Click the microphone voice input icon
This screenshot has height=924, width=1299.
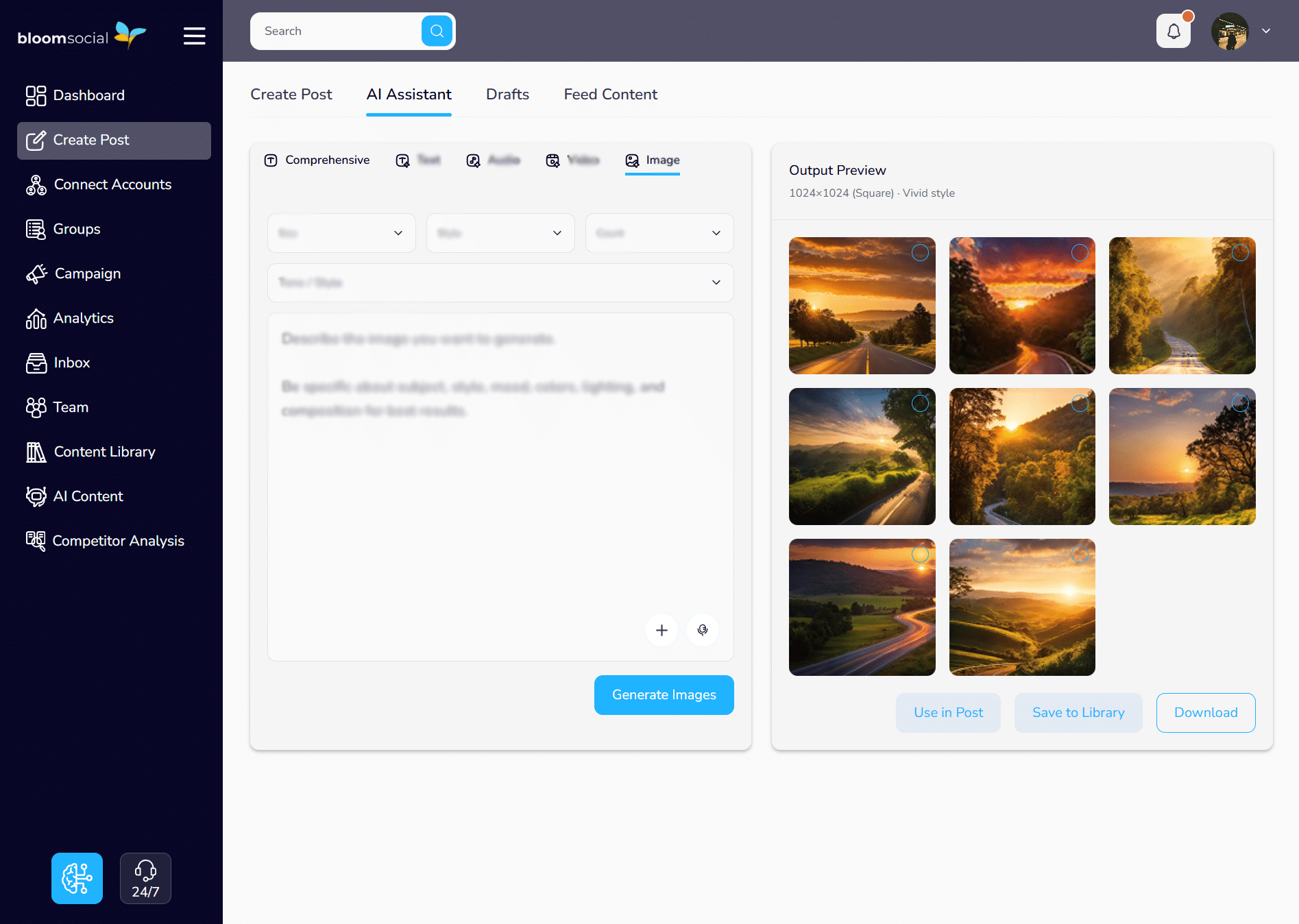(x=703, y=630)
